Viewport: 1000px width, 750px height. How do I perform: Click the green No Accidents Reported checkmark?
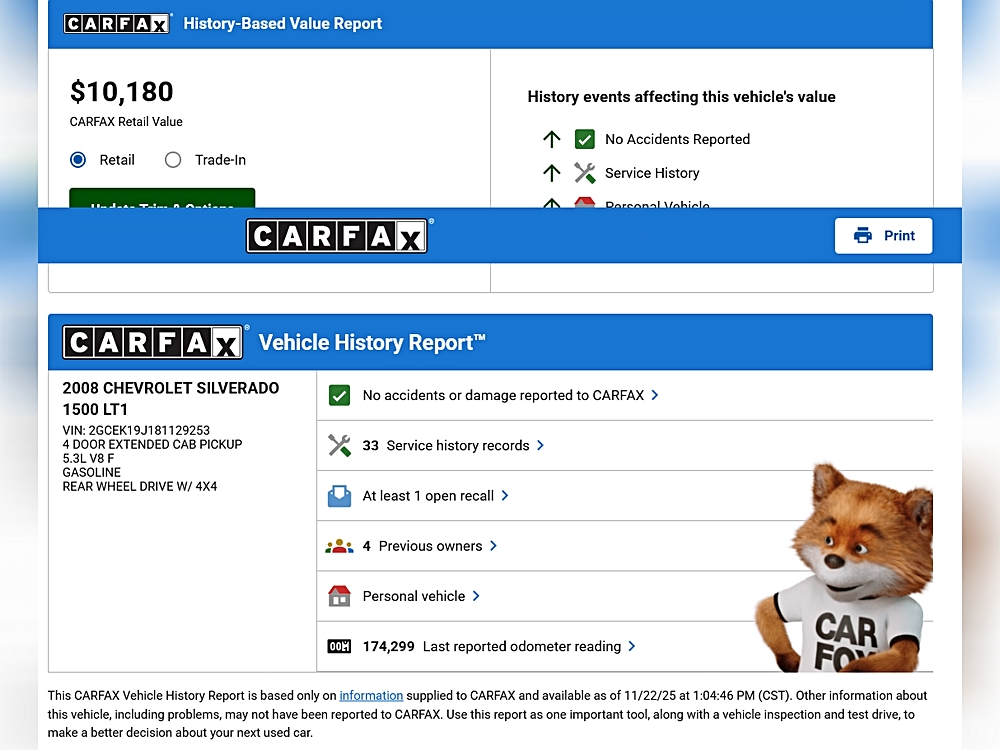(x=585, y=139)
